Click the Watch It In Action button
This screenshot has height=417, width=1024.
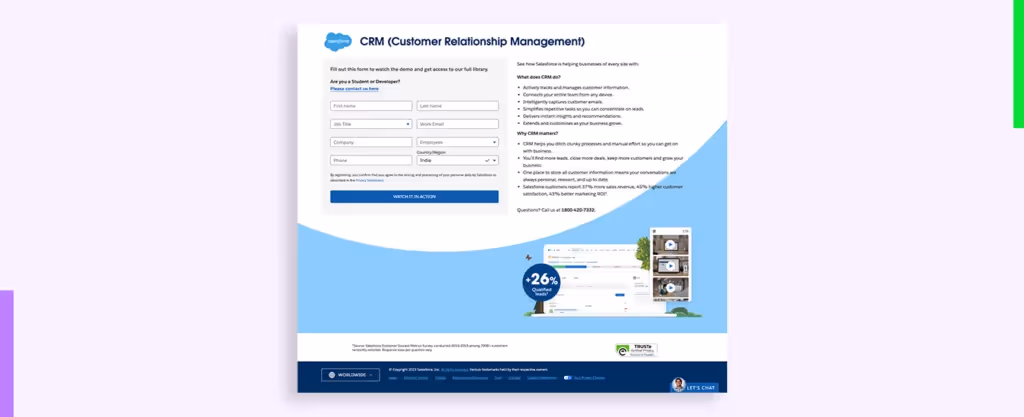coord(414,196)
